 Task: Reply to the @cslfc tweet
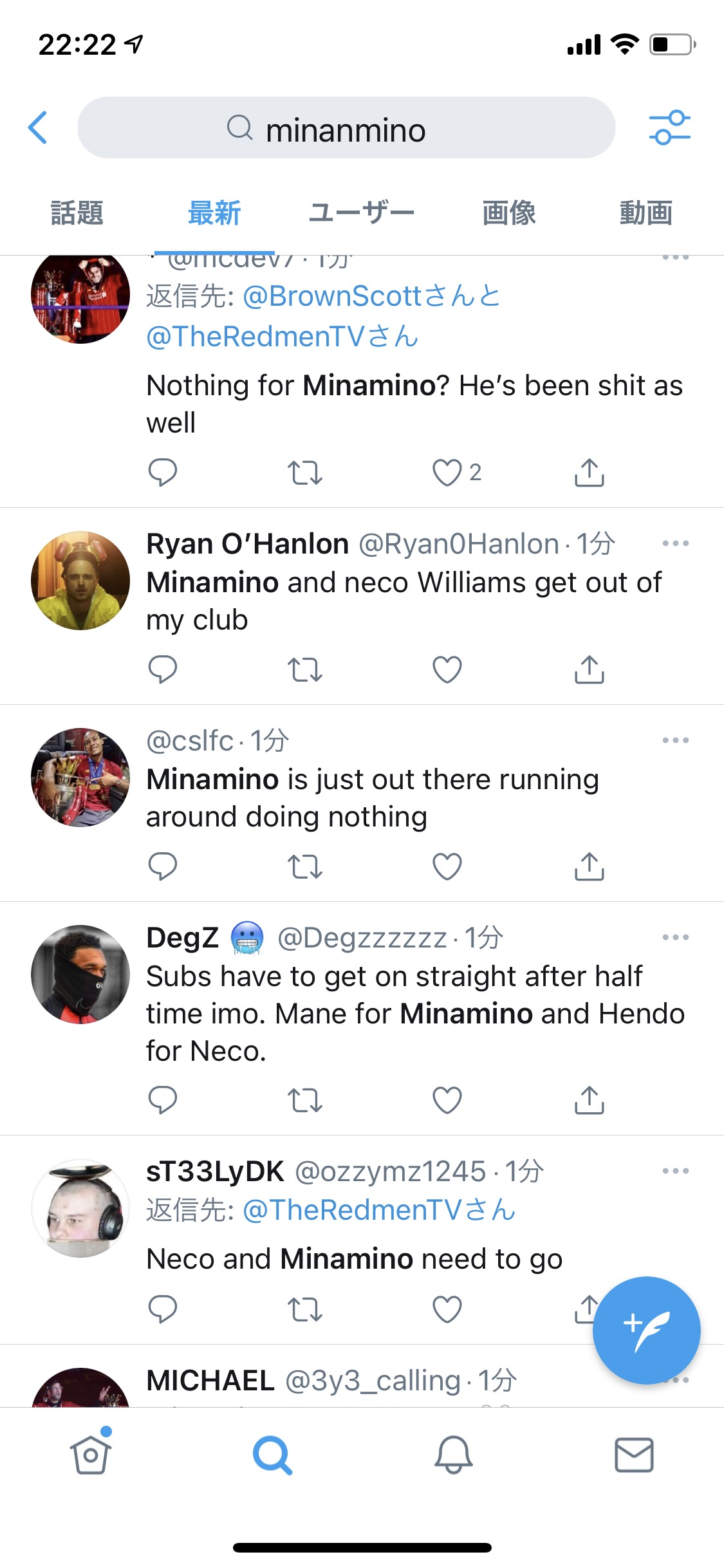click(x=162, y=866)
